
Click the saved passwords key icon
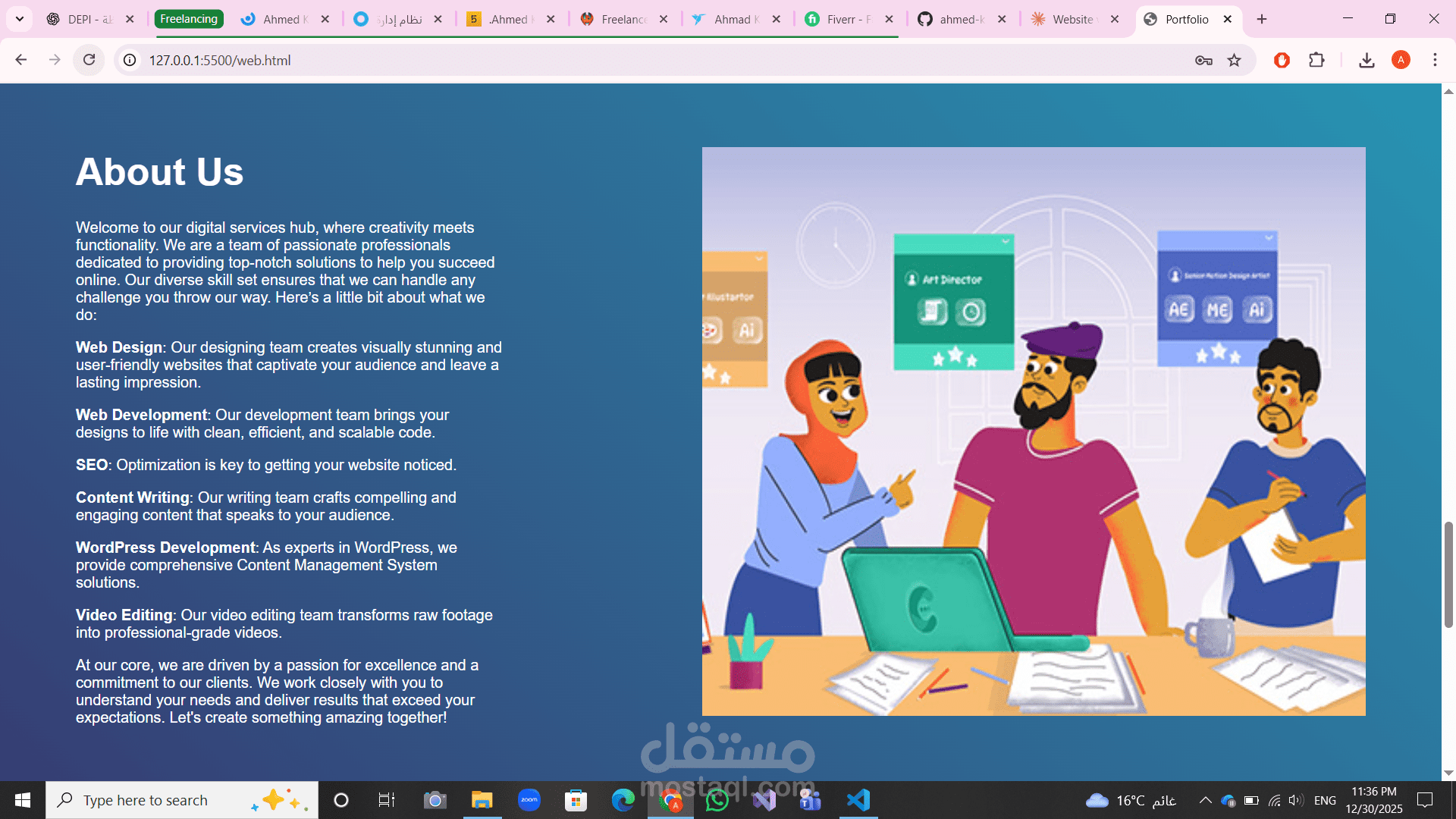[1203, 60]
